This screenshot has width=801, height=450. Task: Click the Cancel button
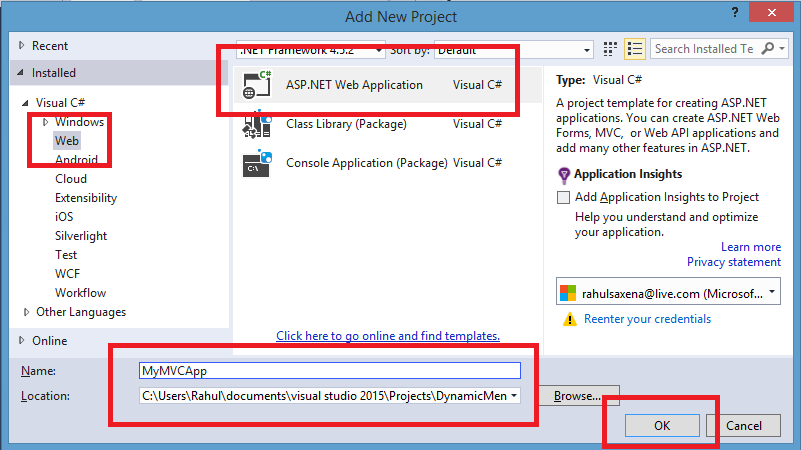coord(744,425)
